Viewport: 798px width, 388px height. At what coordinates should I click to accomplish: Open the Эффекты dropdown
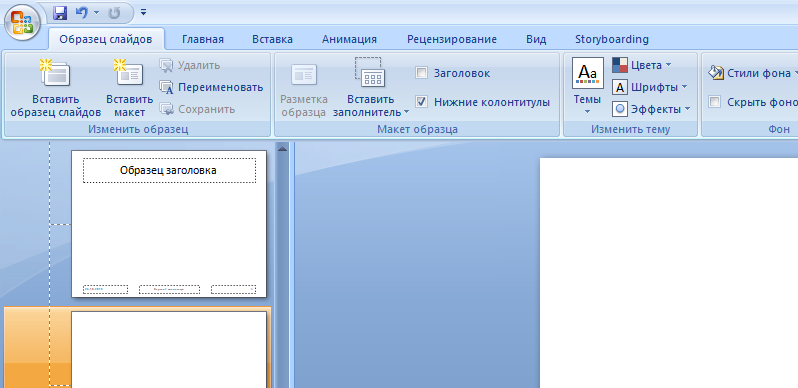coord(651,109)
